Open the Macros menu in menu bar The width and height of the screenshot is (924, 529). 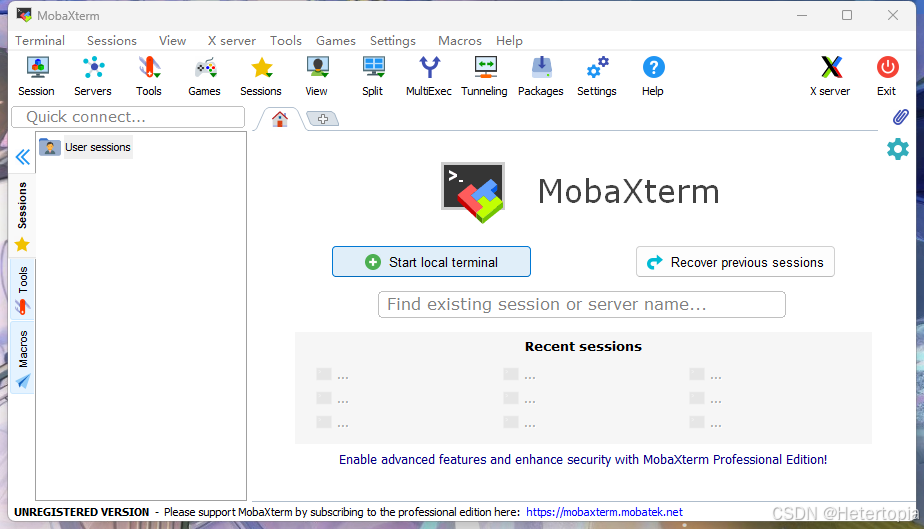tap(460, 41)
